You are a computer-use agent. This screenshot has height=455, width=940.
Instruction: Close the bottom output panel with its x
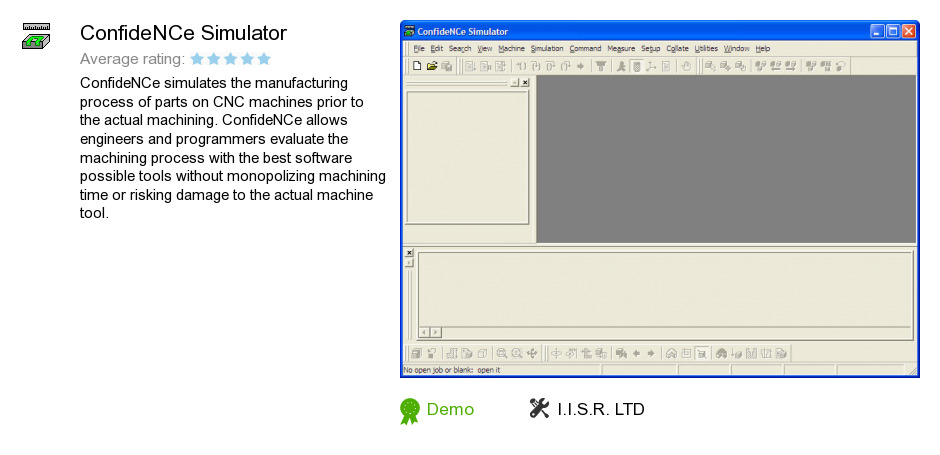coord(409,253)
